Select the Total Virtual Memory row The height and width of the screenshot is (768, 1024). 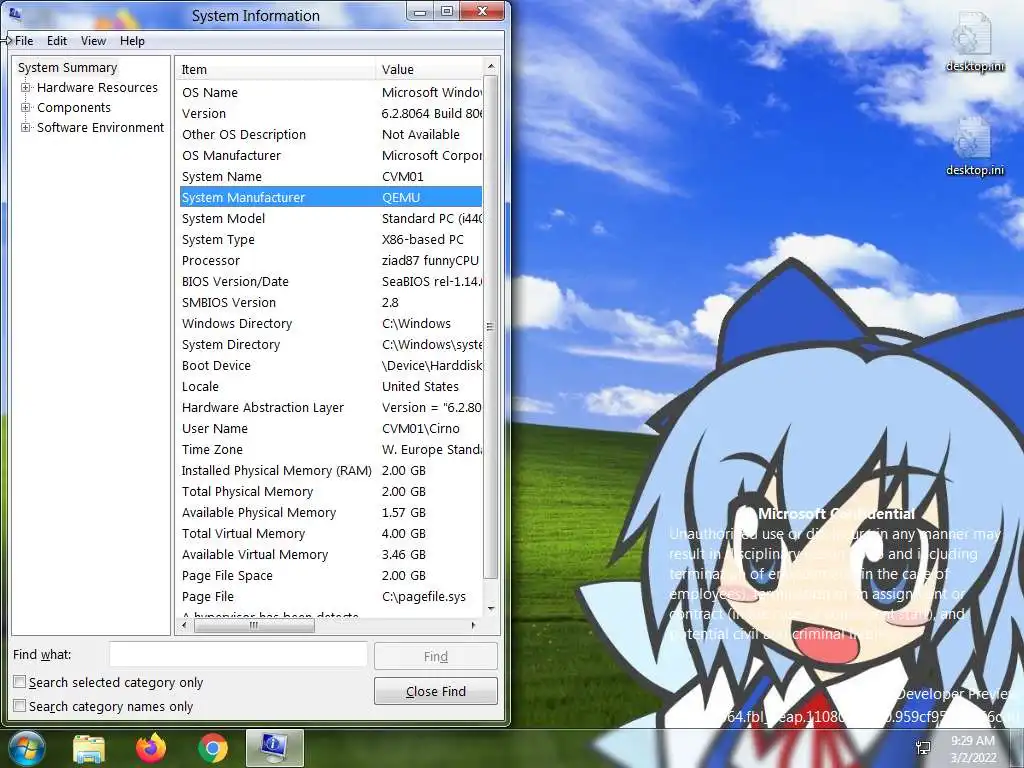pyautogui.click(x=330, y=534)
